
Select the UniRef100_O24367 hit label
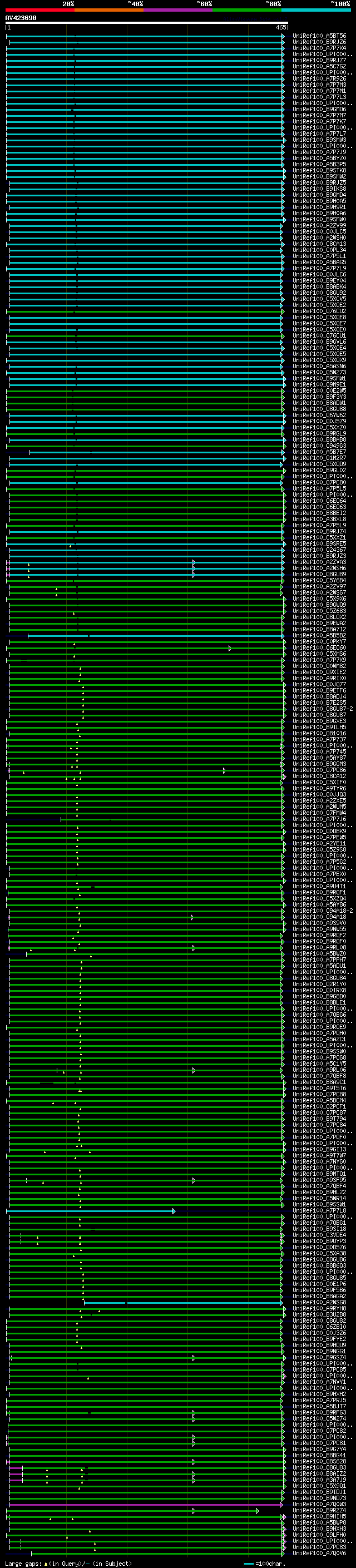point(319,550)
